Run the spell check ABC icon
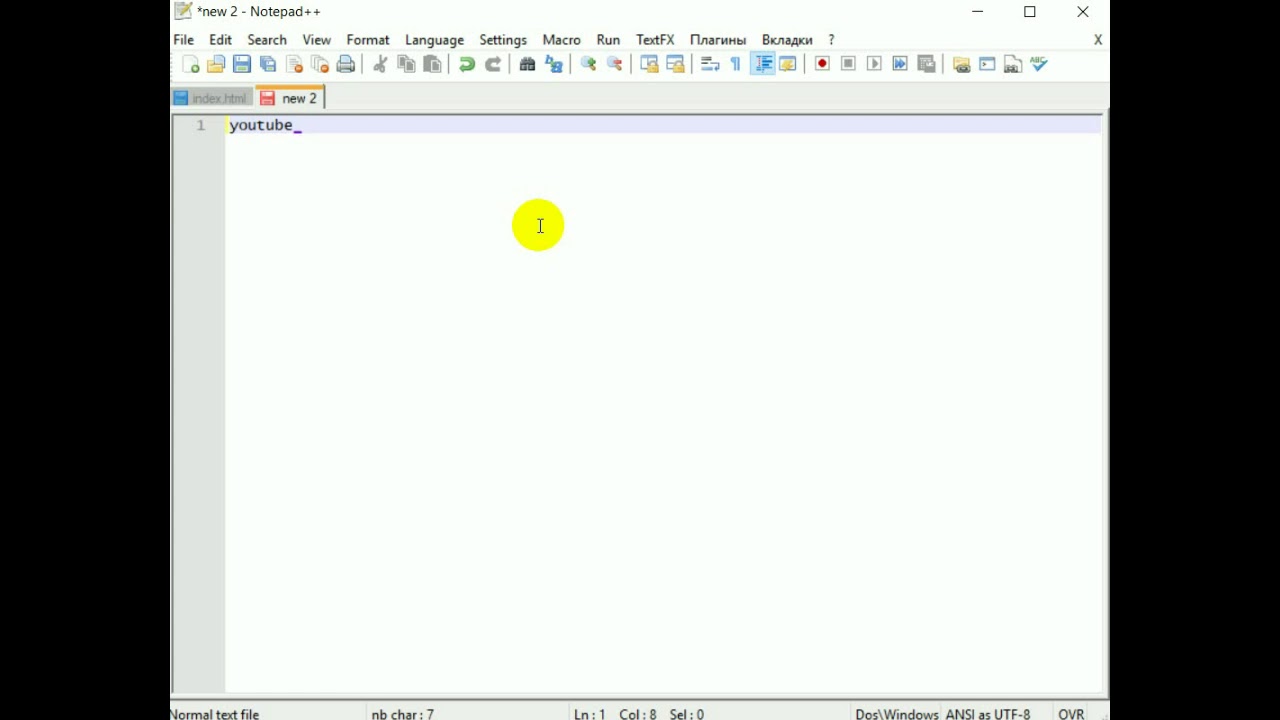The width and height of the screenshot is (1280, 720). (1039, 64)
